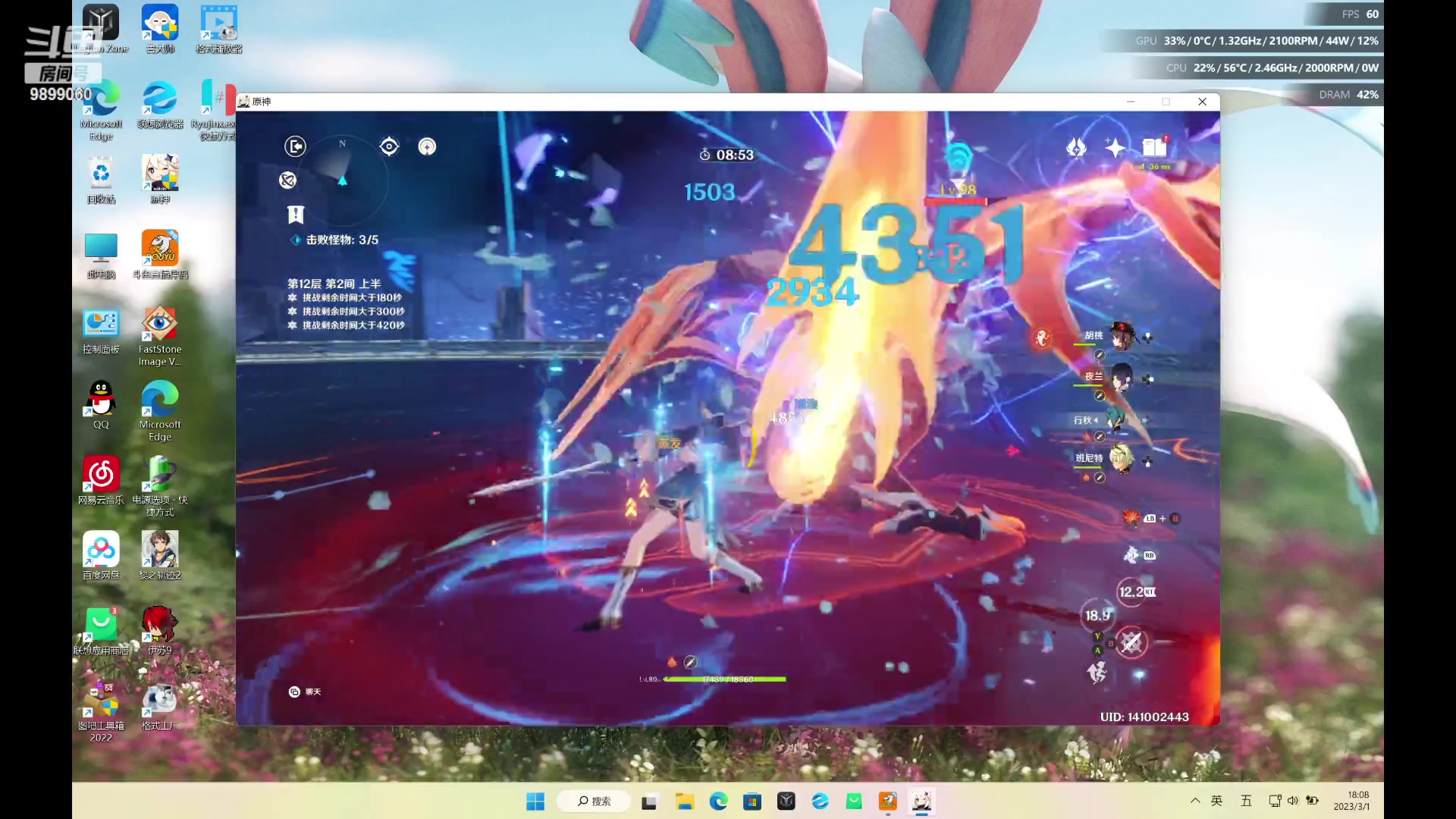Open 斗鱼 app on the taskbar
Viewport: 1456px width, 819px height.
888,802
